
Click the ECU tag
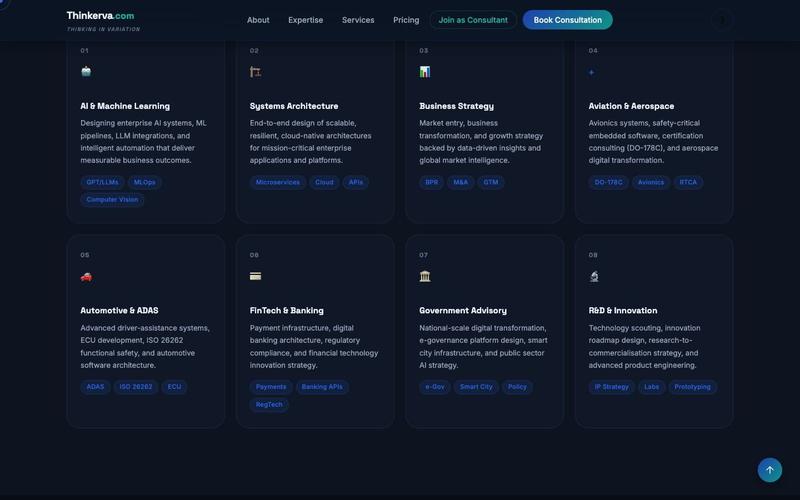coord(174,387)
